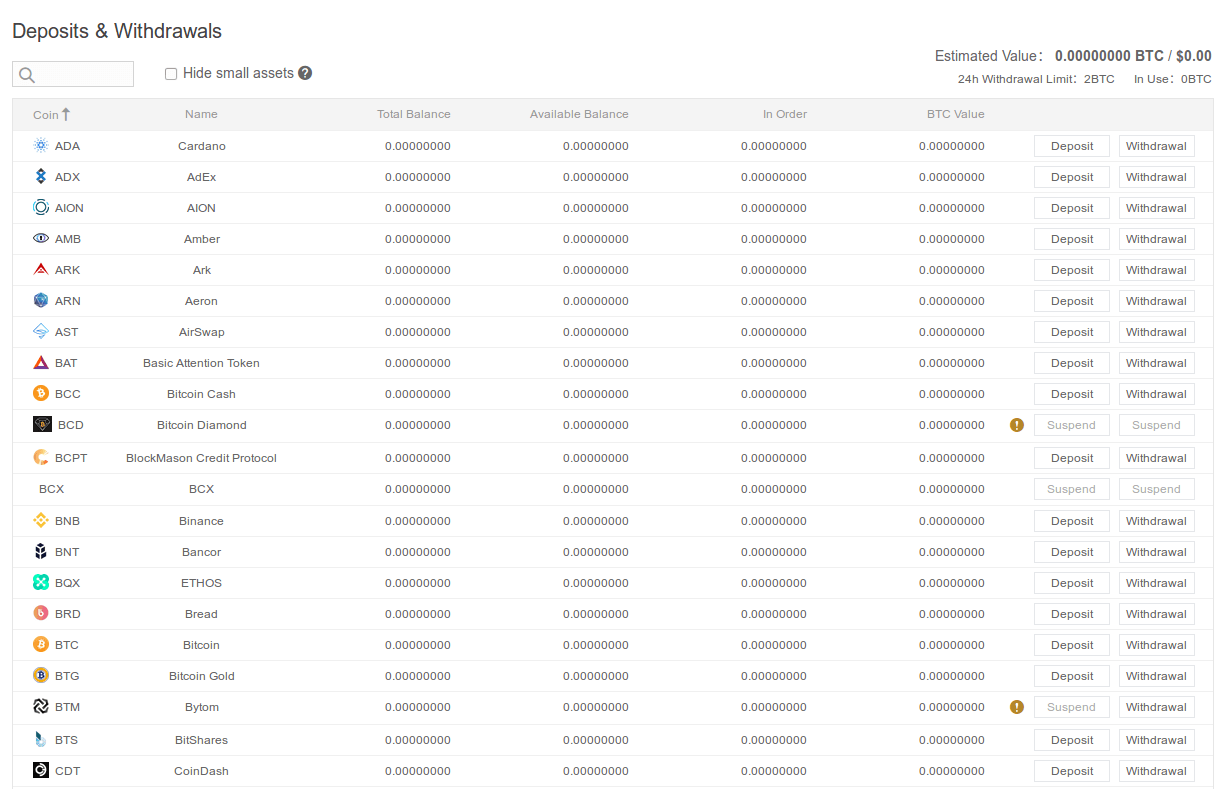The width and height of the screenshot is (1227, 789).
Task: Click Deposit for AION
Action: click(1072, 208)
